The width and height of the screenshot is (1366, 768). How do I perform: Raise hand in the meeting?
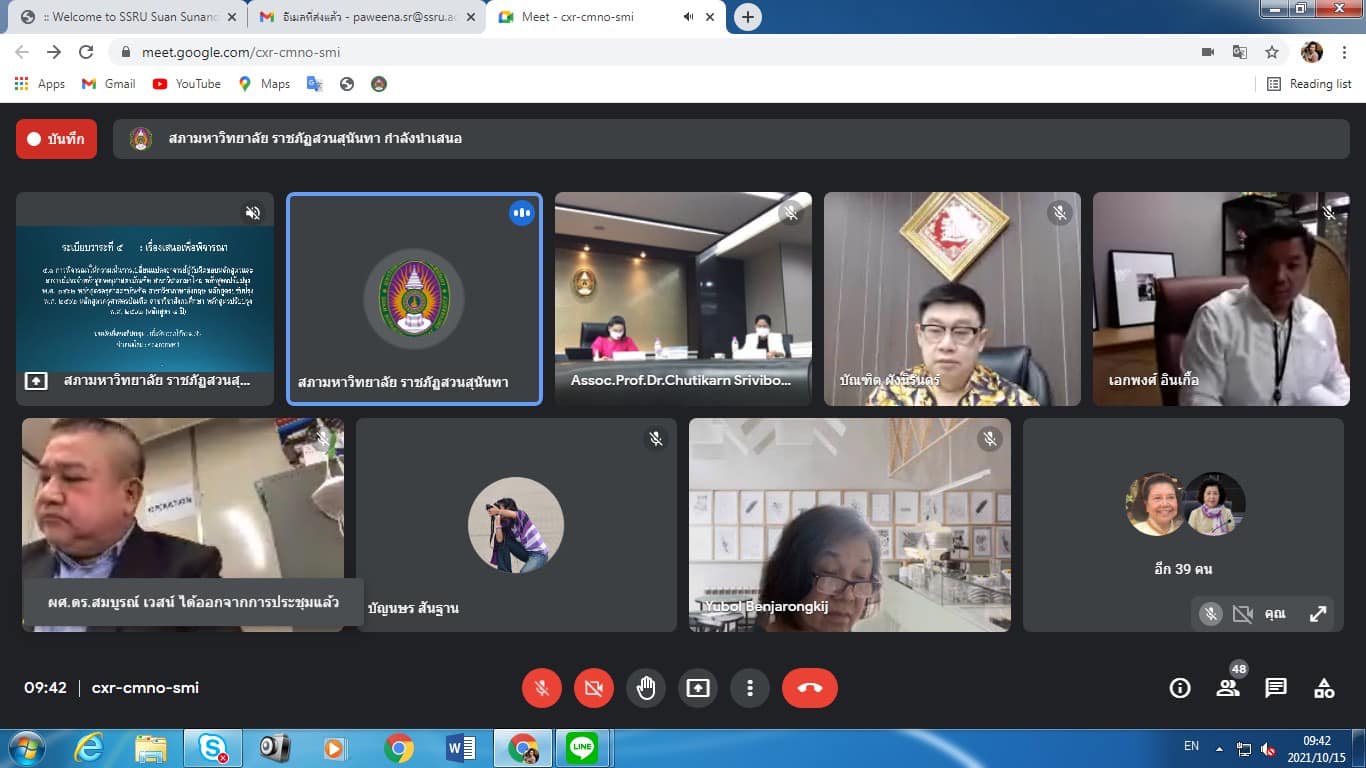coord(646,688)
